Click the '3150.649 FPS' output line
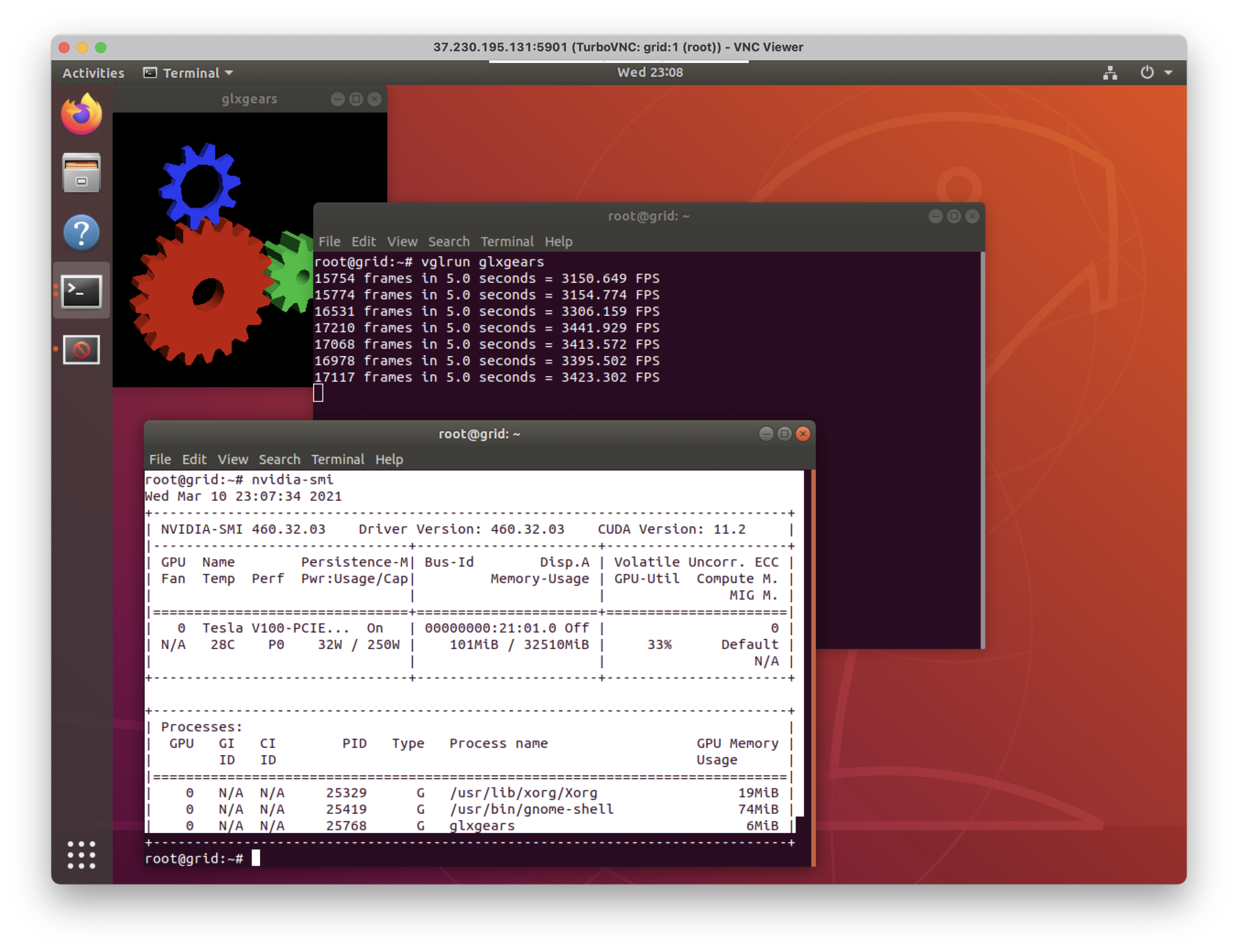 tap(487, 279)
